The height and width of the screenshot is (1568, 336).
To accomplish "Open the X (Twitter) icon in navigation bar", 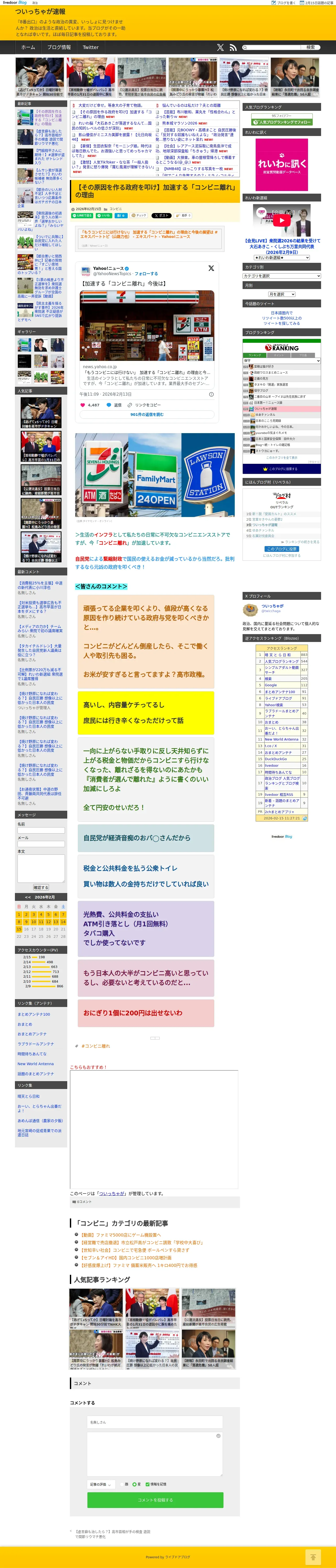I will 220,47.
